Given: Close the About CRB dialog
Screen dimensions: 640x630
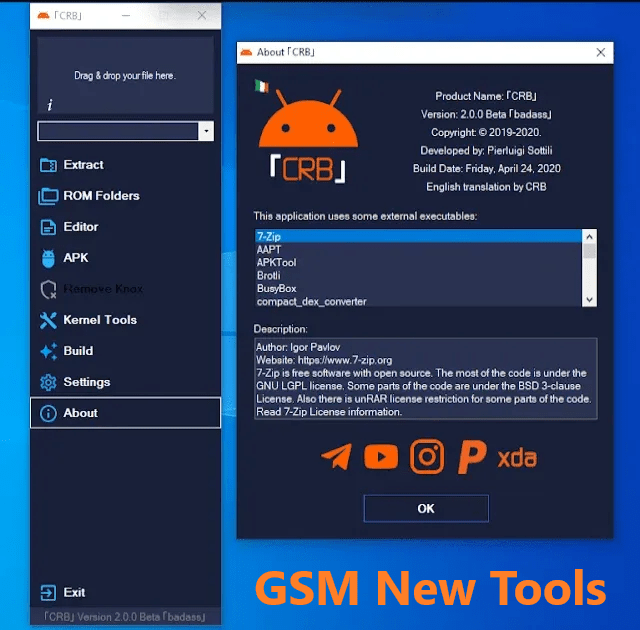Looking at the screenshot, I should (600, 52).
